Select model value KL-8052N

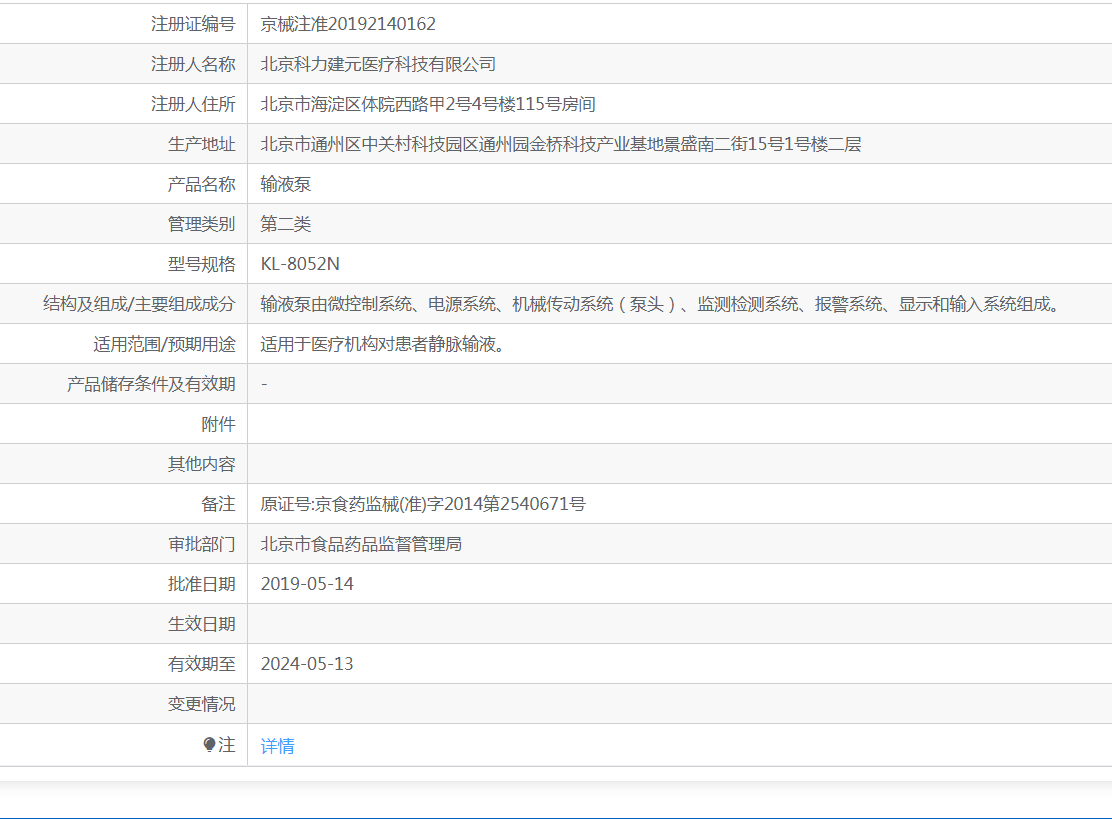(300, 264)
